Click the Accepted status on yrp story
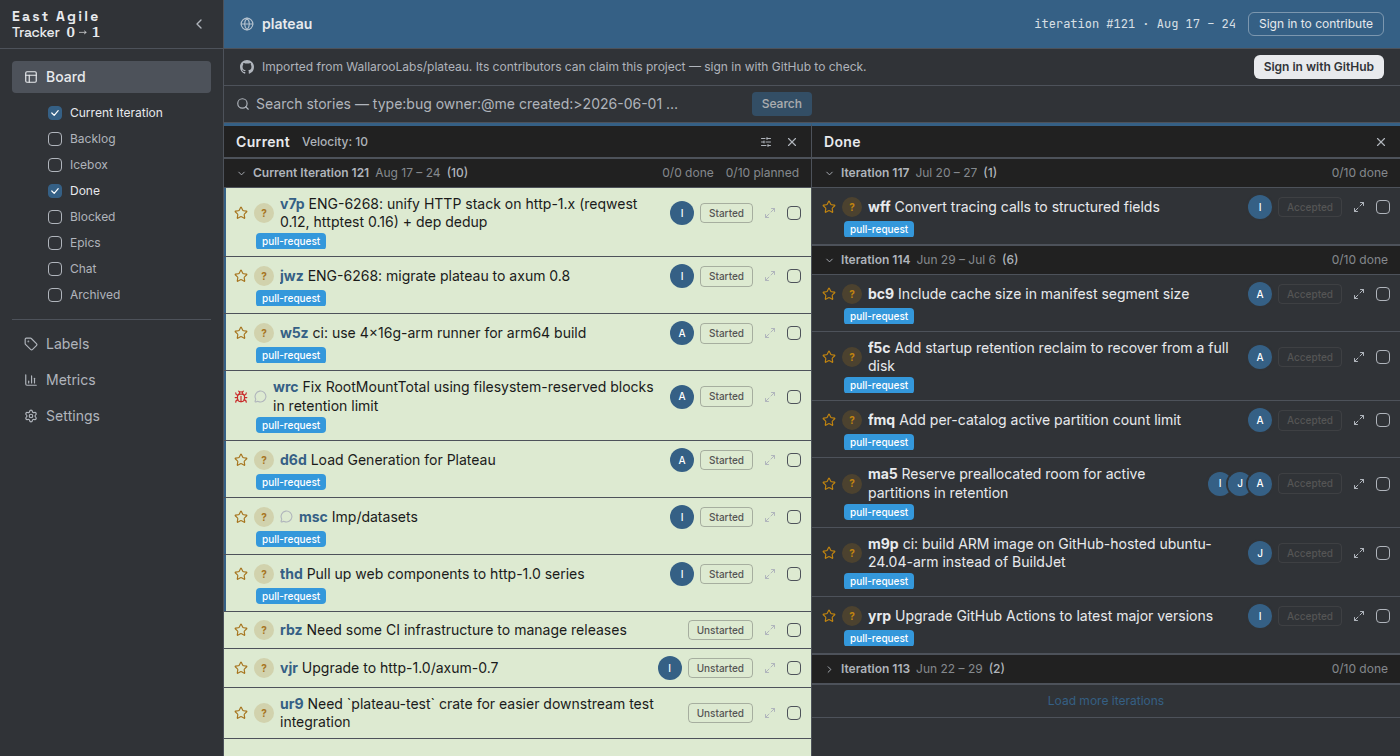The image size is (1400, 756). click(1309, 616)
